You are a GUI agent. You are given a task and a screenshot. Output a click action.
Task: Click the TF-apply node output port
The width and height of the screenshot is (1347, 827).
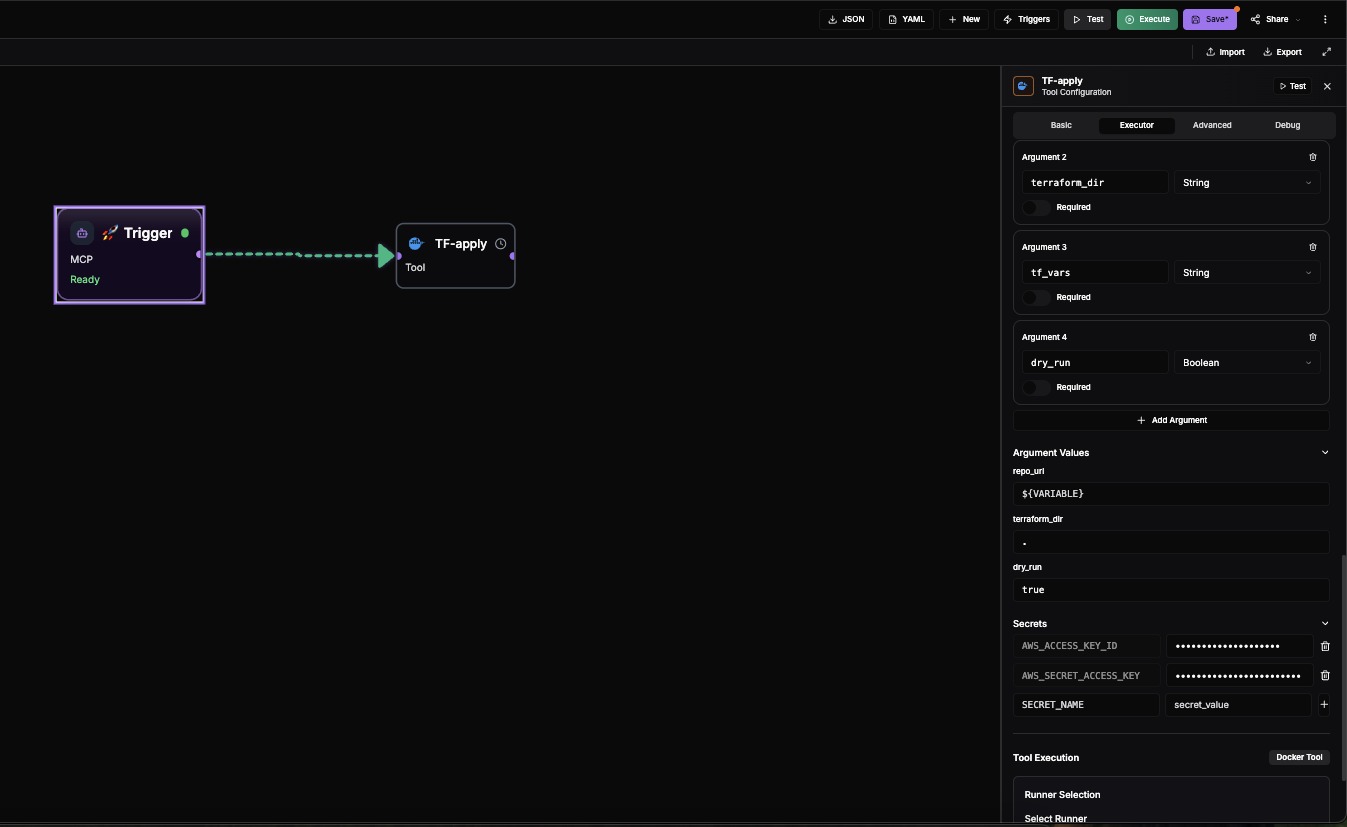[512, 256]
